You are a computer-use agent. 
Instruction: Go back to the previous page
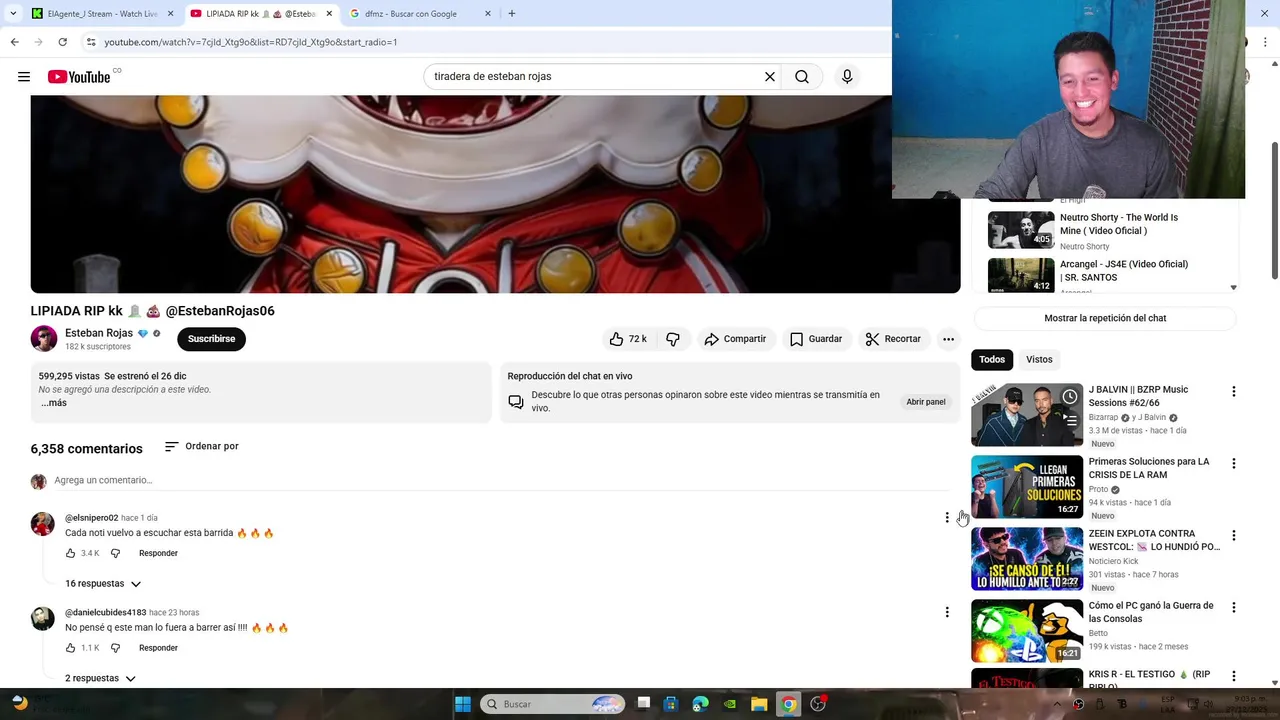(x=14, y=42)
